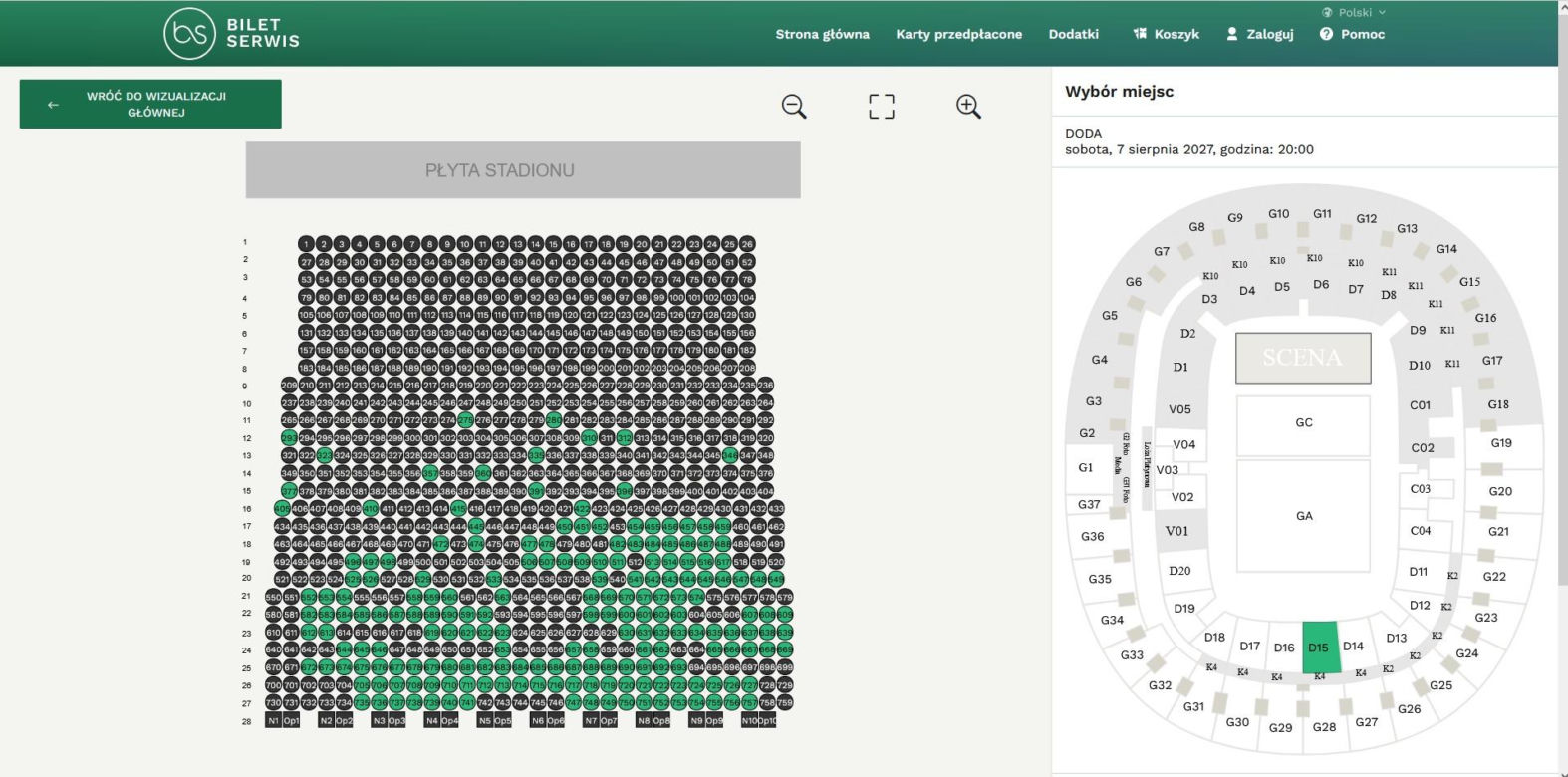Choose available seat 405 in row 16
The height and width of the screenshot is (777, 1568).
[281, 509]
